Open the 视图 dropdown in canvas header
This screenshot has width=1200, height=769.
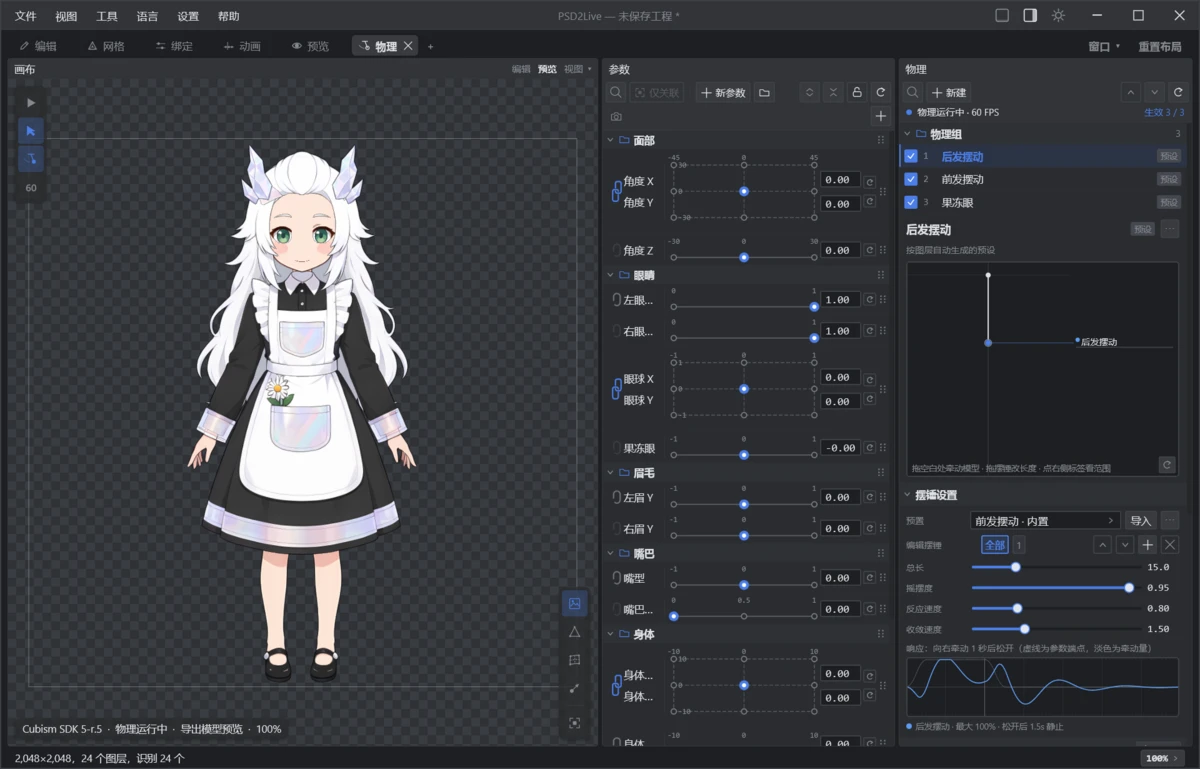pos(577,69)
